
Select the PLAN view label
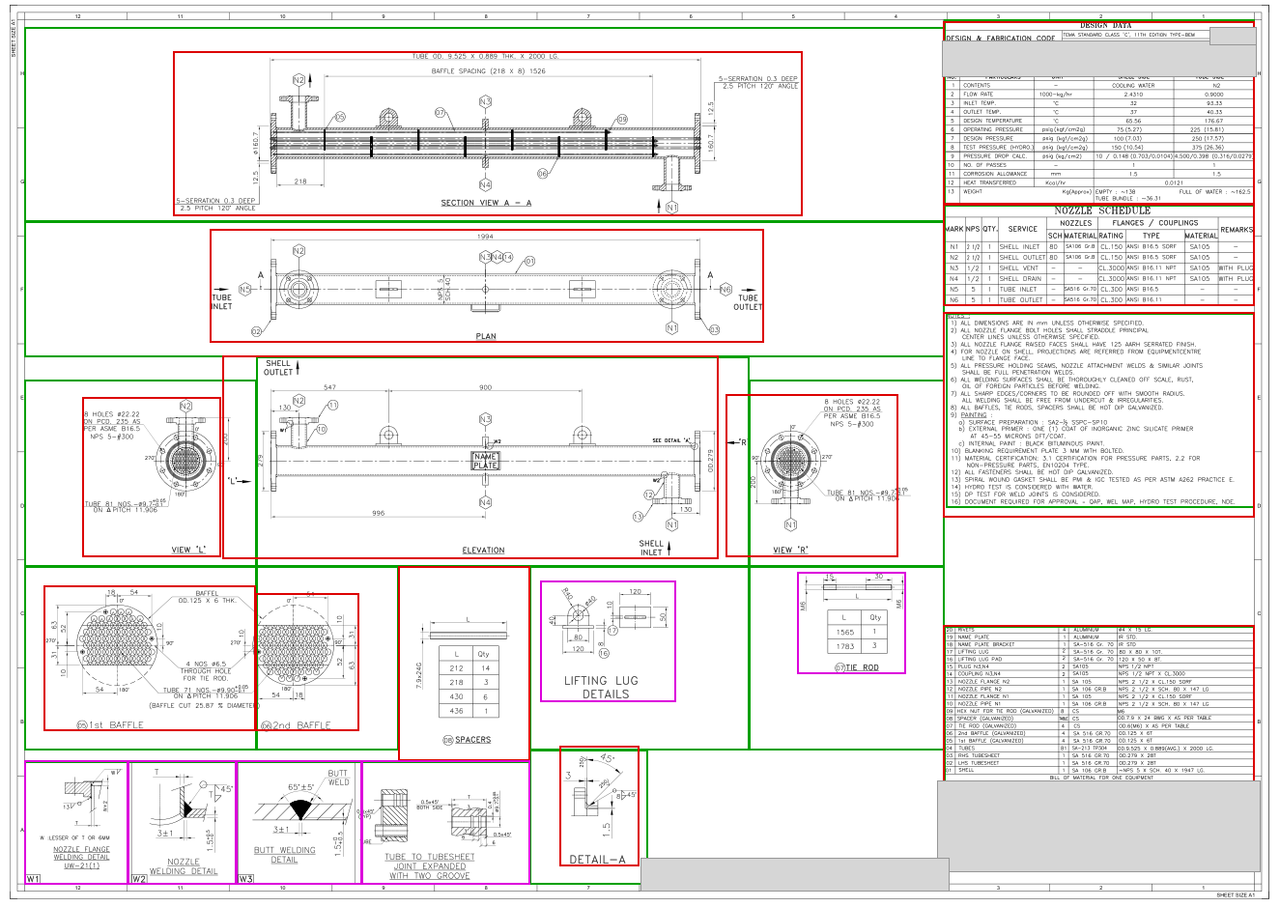coord(486,337)
